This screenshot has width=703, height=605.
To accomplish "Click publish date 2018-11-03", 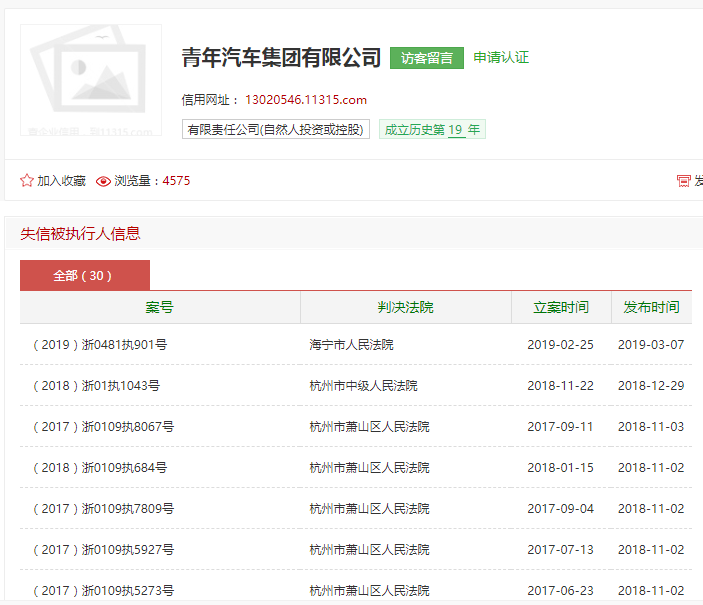I will pyautogui.click(x=651, y=427).
